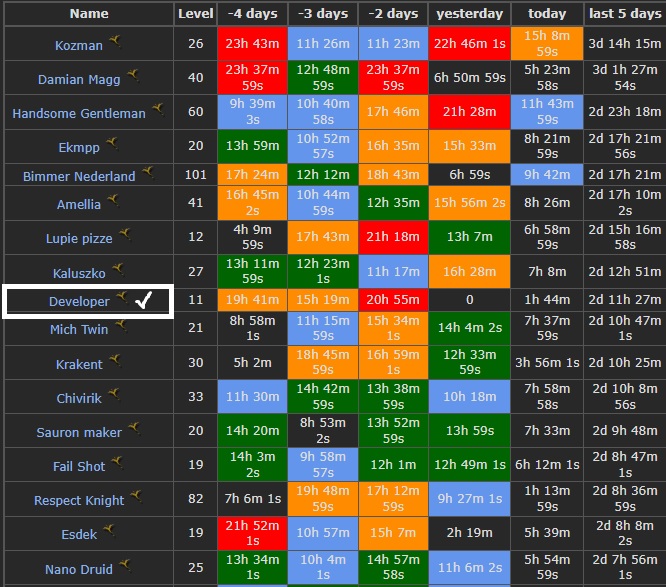The image size is (666, 587).
Task: Click the icon next to Handsome Gentleman
Action: click(158, 109)
